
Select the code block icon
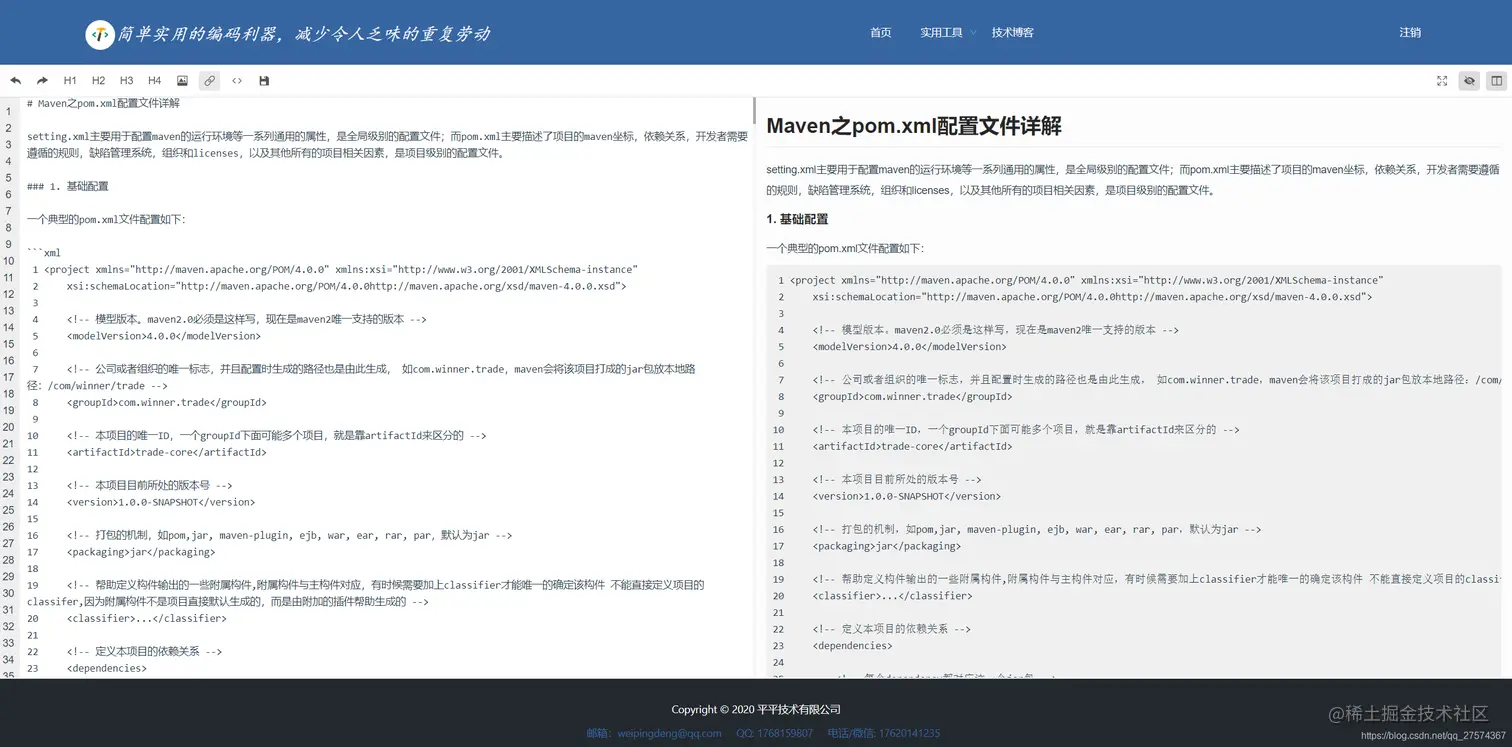pyautogui.click(x=237, y=80)
